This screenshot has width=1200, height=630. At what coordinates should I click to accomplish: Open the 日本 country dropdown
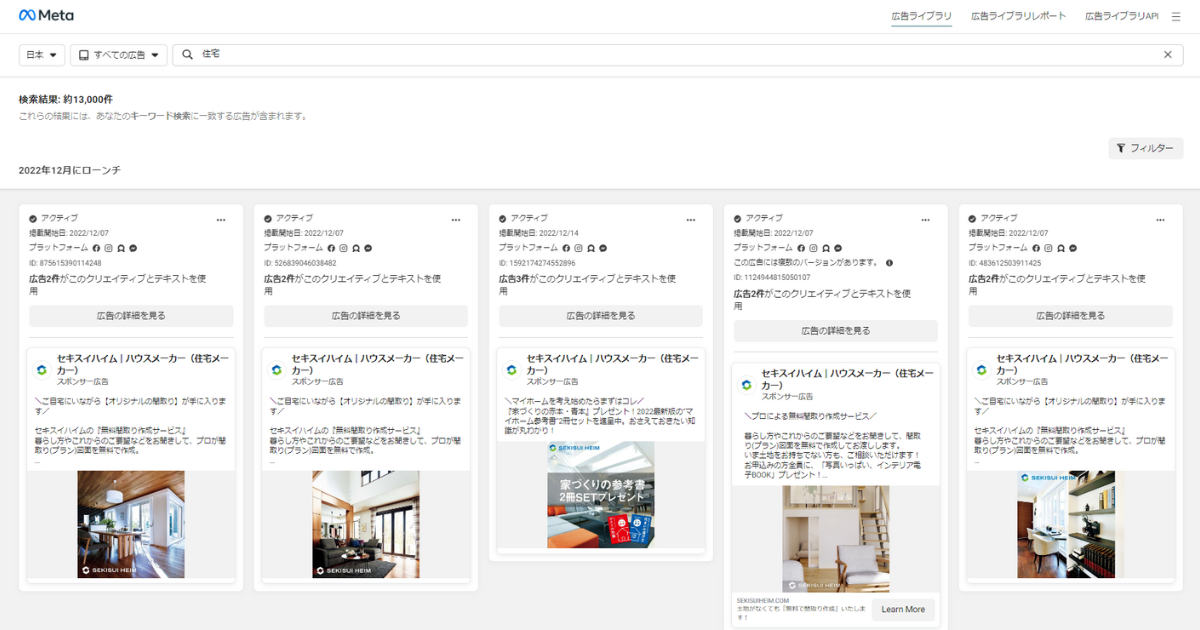click(x=42, y=55)
